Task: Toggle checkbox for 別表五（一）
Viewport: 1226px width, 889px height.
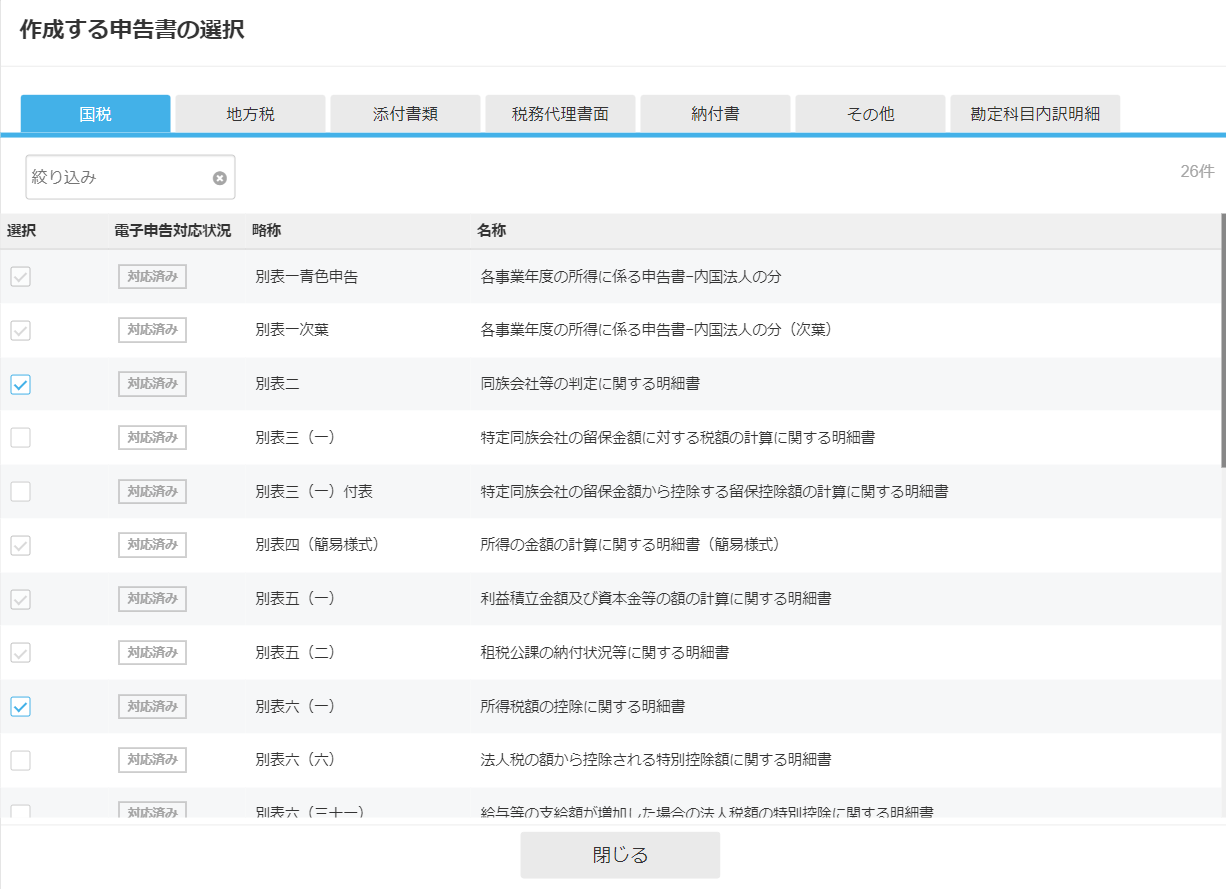Action: coord(20,599)
